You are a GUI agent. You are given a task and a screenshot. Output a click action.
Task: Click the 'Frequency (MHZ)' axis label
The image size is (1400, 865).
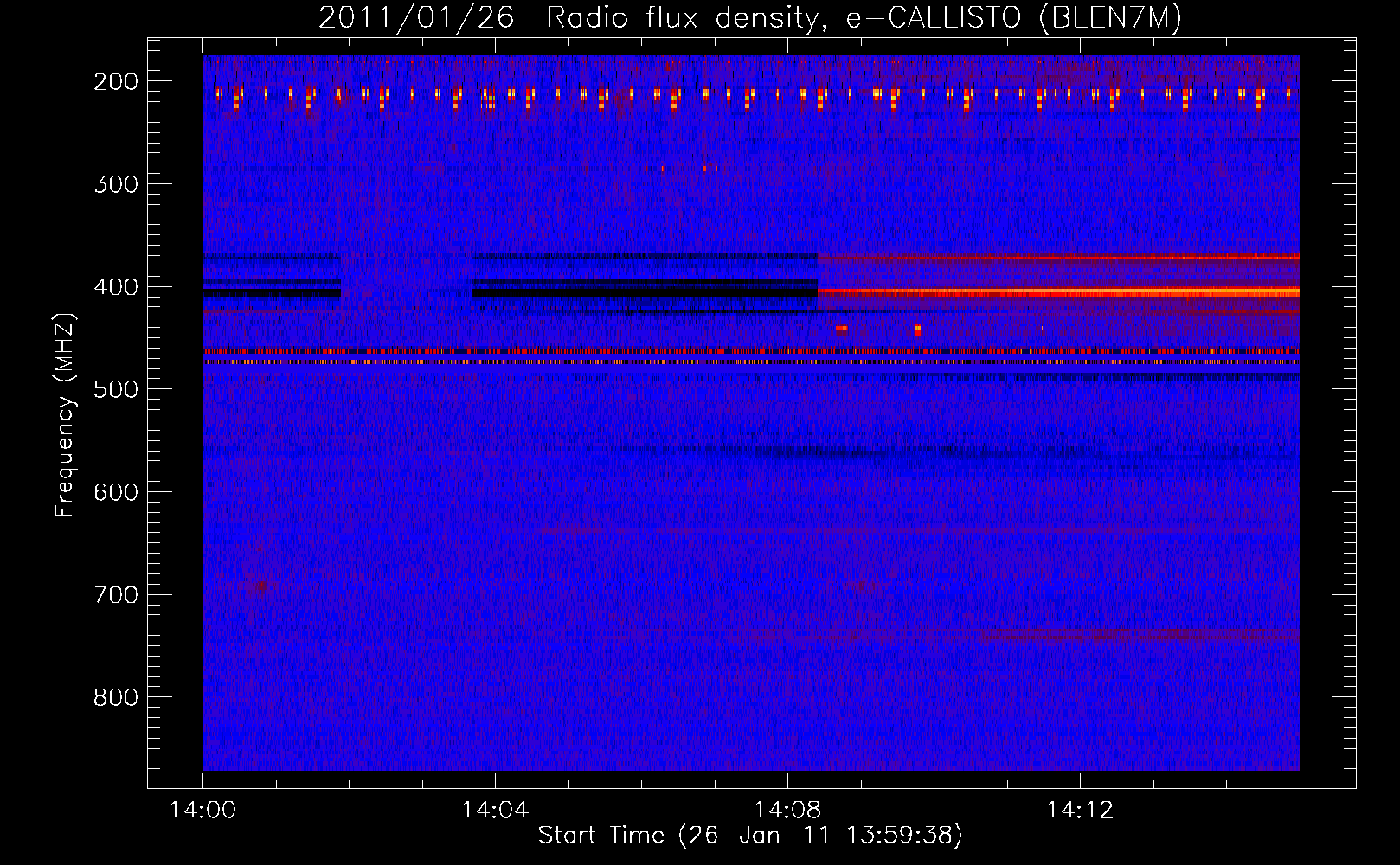(x=65, y=414)
